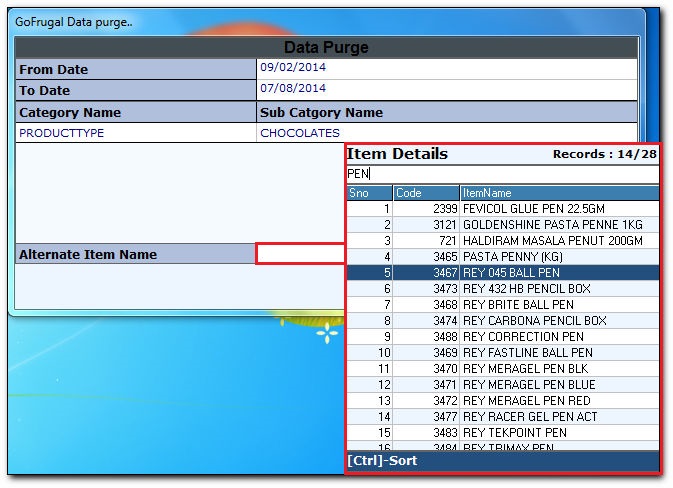Screen dimensions: 673x488
Task: Click the Alternate Item Name label
Action: pyautogui.click(x=136, y=254)
